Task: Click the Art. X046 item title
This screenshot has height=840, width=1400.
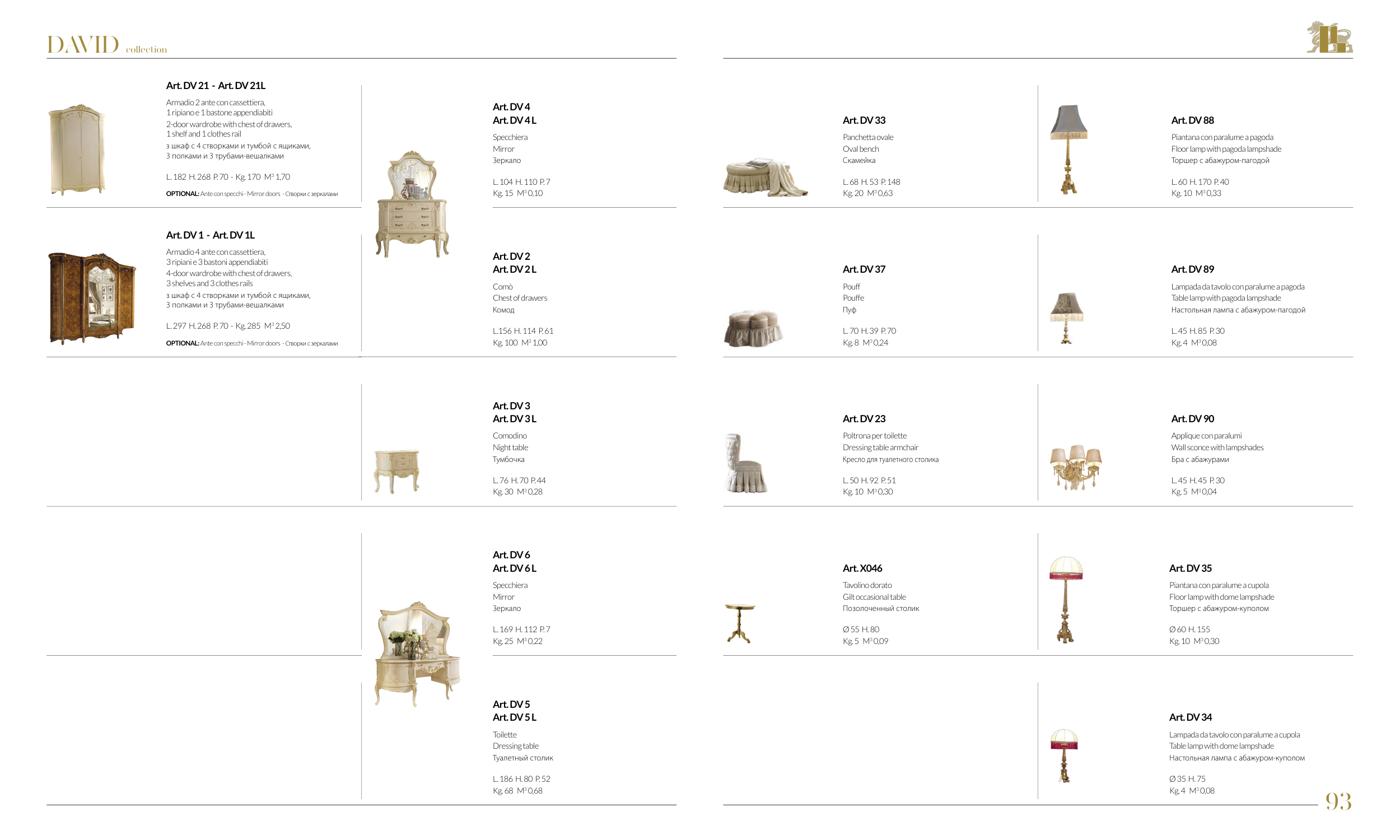Action: coord(862,568)
